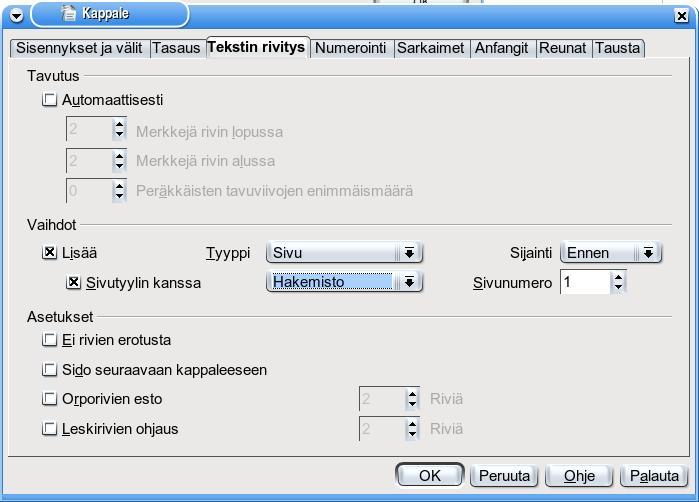The height and width of the screenshot is (502, 699).
Task: Check Sido seuraavaan kappaleeseen
Action: coord(49,370)
